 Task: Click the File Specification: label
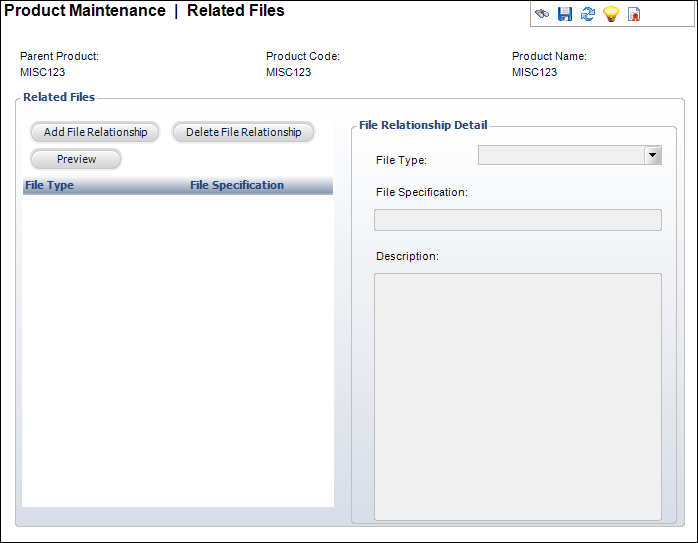click(x=422, y=192)
